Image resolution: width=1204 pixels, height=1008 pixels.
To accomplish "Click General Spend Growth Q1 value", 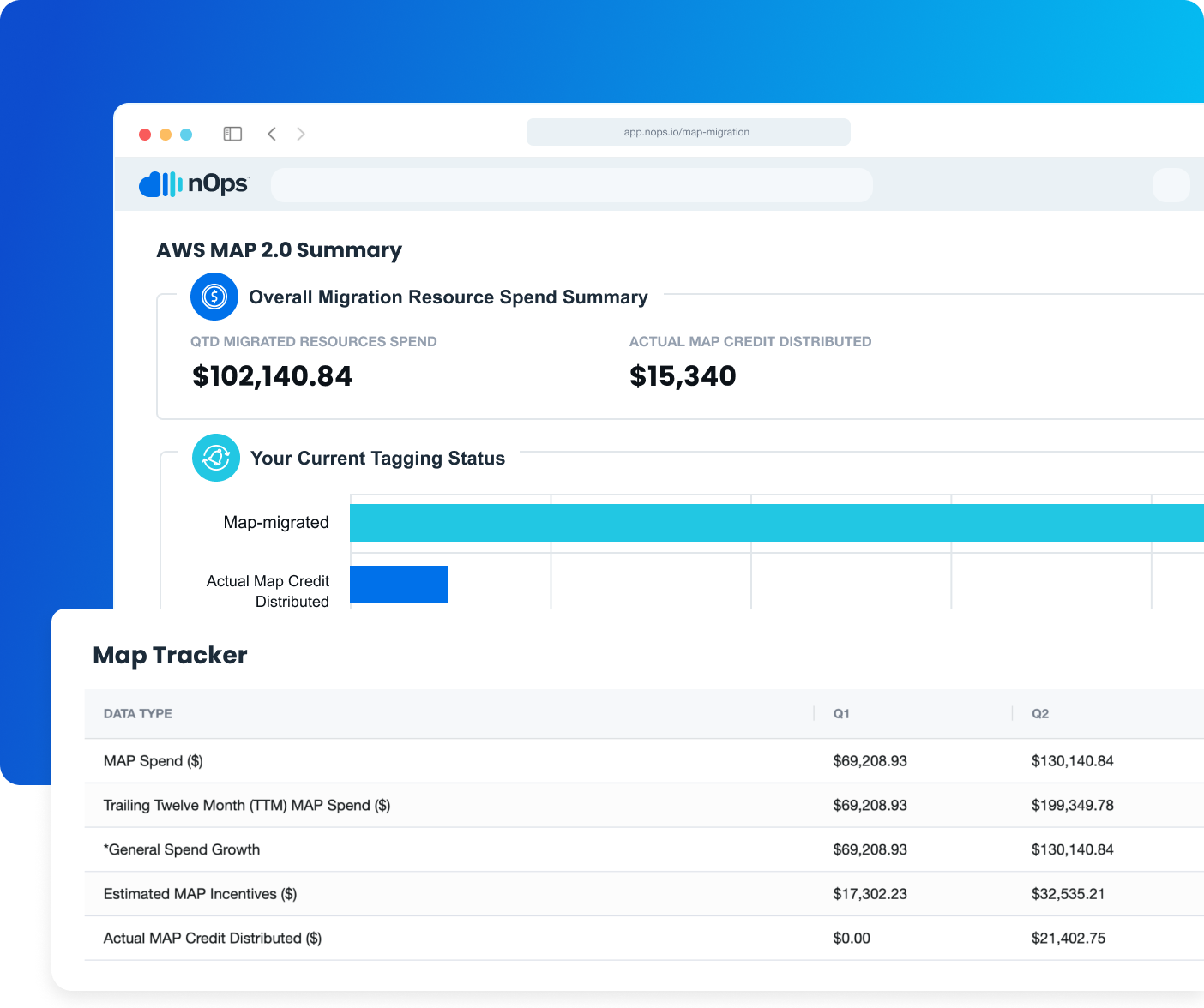I will pyautogui.click(x=870, y=850).
